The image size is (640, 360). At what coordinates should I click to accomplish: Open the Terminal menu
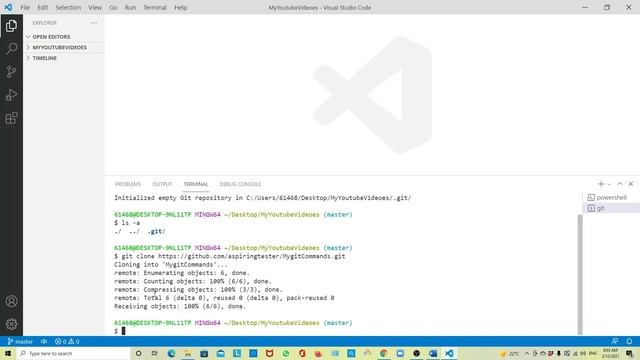pos(155,7)
